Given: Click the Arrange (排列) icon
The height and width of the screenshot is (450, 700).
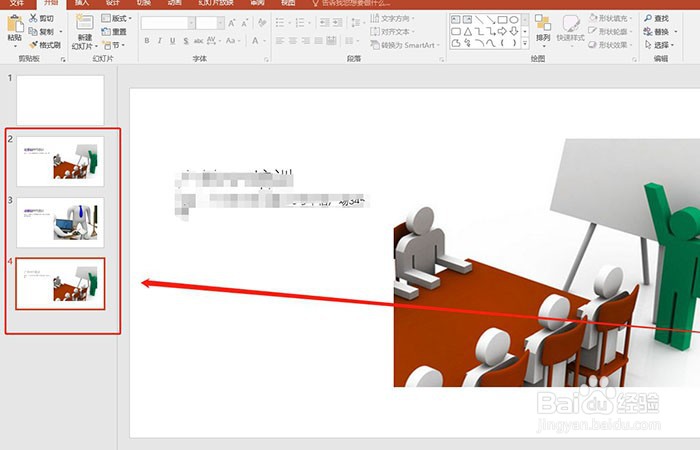Looking at the screenshot, I should click(543, 23).
